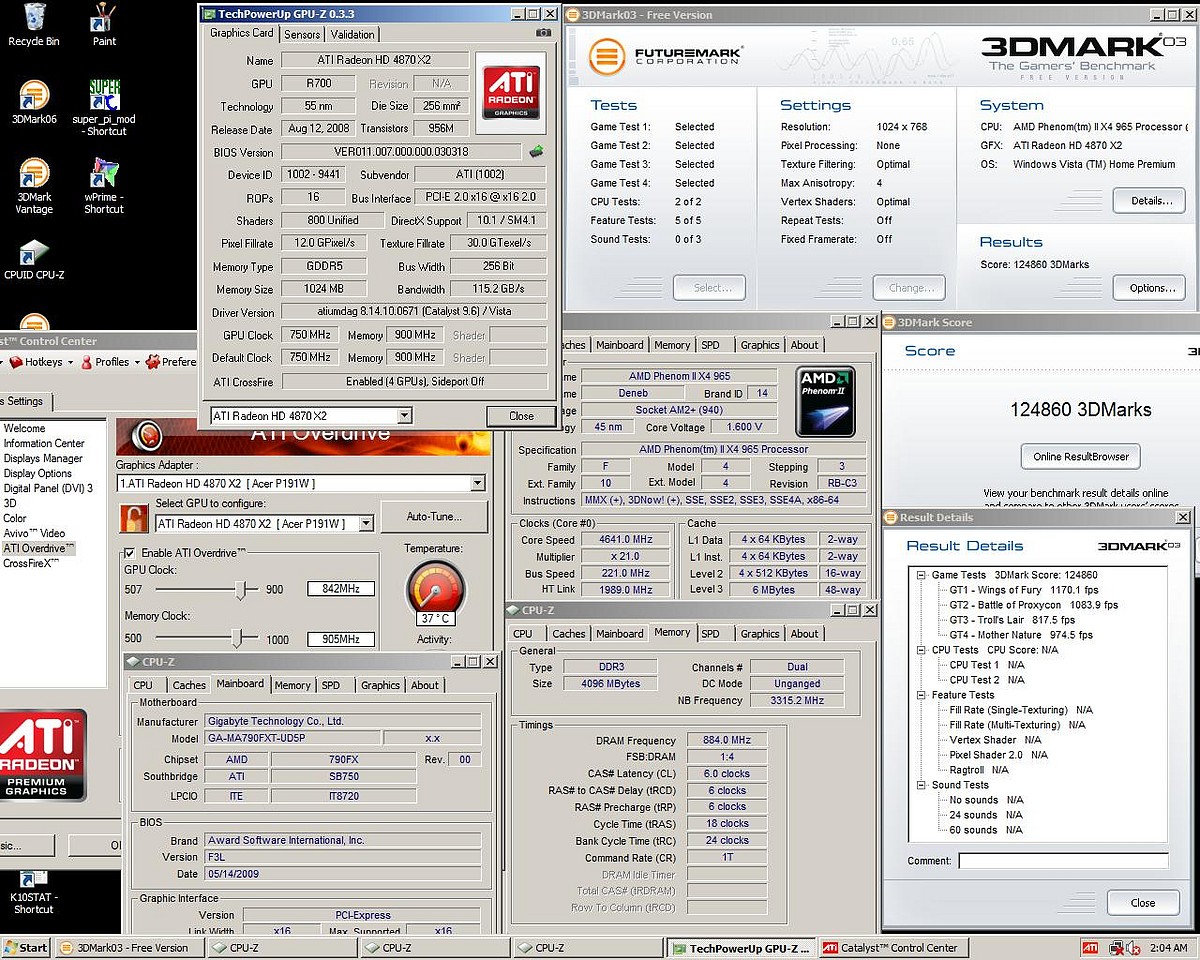1200x960 pixels.
Task: Open SPD tab in CPU-Z Memory timings window
Action: tap(710, 633)
